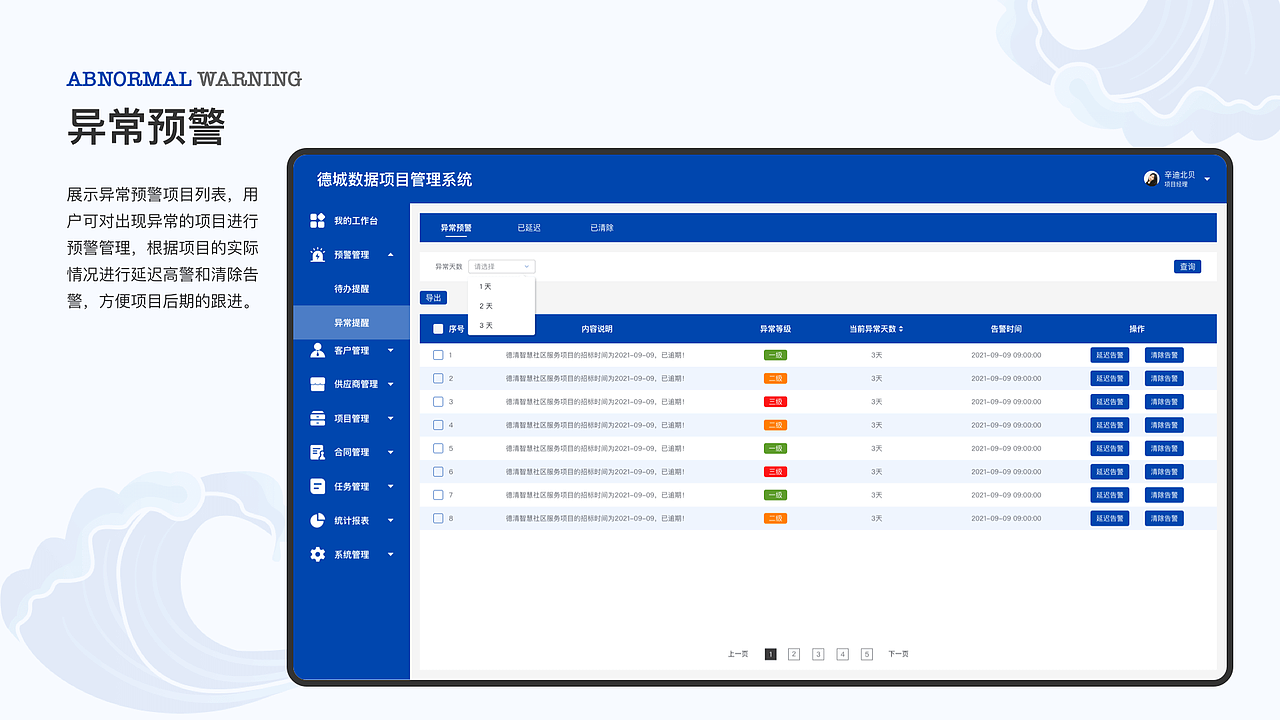This screenshot has height=720, width=1280.
Task: Expand the 项目管理 menu arrow
Action: point(391,418)
